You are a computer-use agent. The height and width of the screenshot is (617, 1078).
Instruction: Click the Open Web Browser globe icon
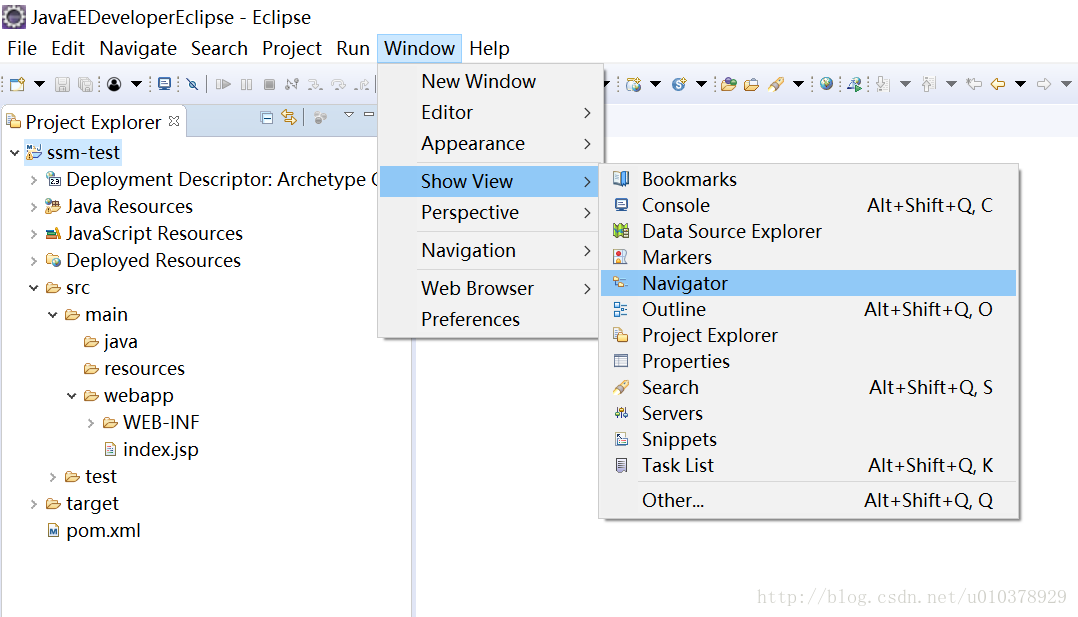826,84
